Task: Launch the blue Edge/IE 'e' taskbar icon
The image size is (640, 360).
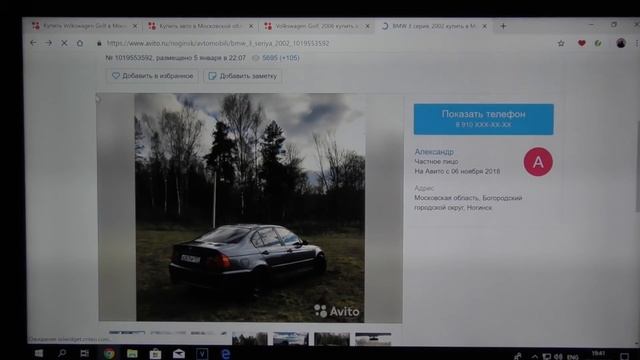Action: 225,353
